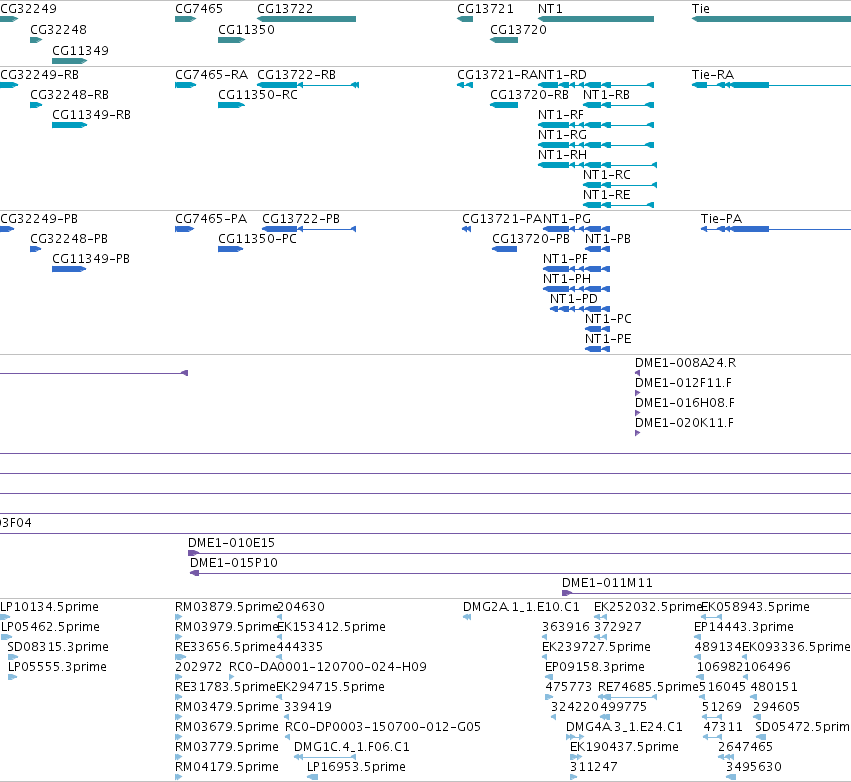
Task: Select EST 3495630 label
Action: tap(753, 767)
